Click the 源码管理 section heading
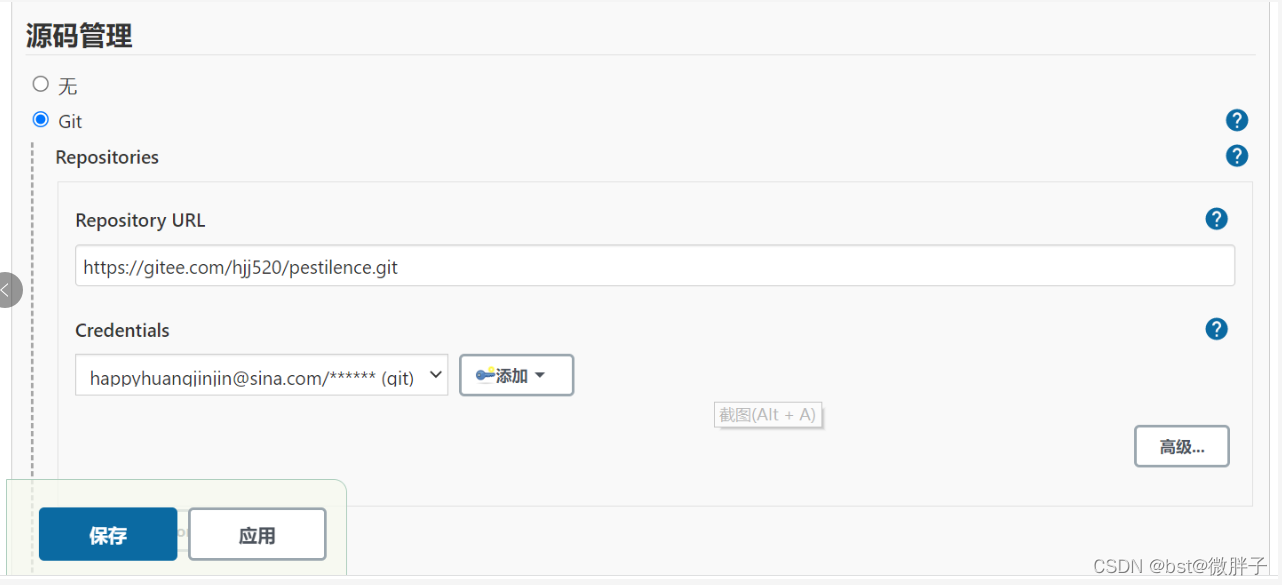The height and width of the screenshot is (585, 1282). point(79,37)
